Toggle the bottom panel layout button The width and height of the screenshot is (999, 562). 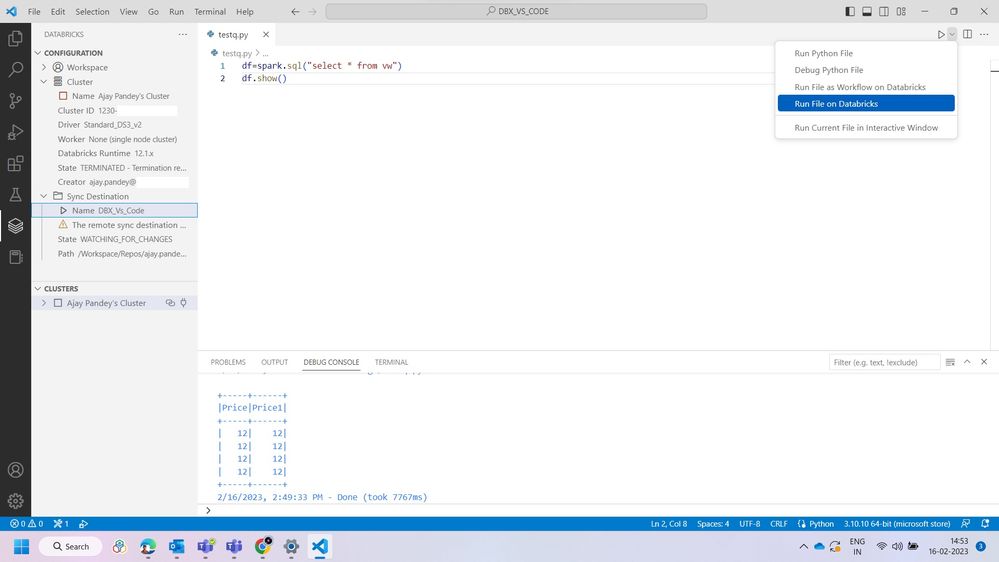(867, 12)
